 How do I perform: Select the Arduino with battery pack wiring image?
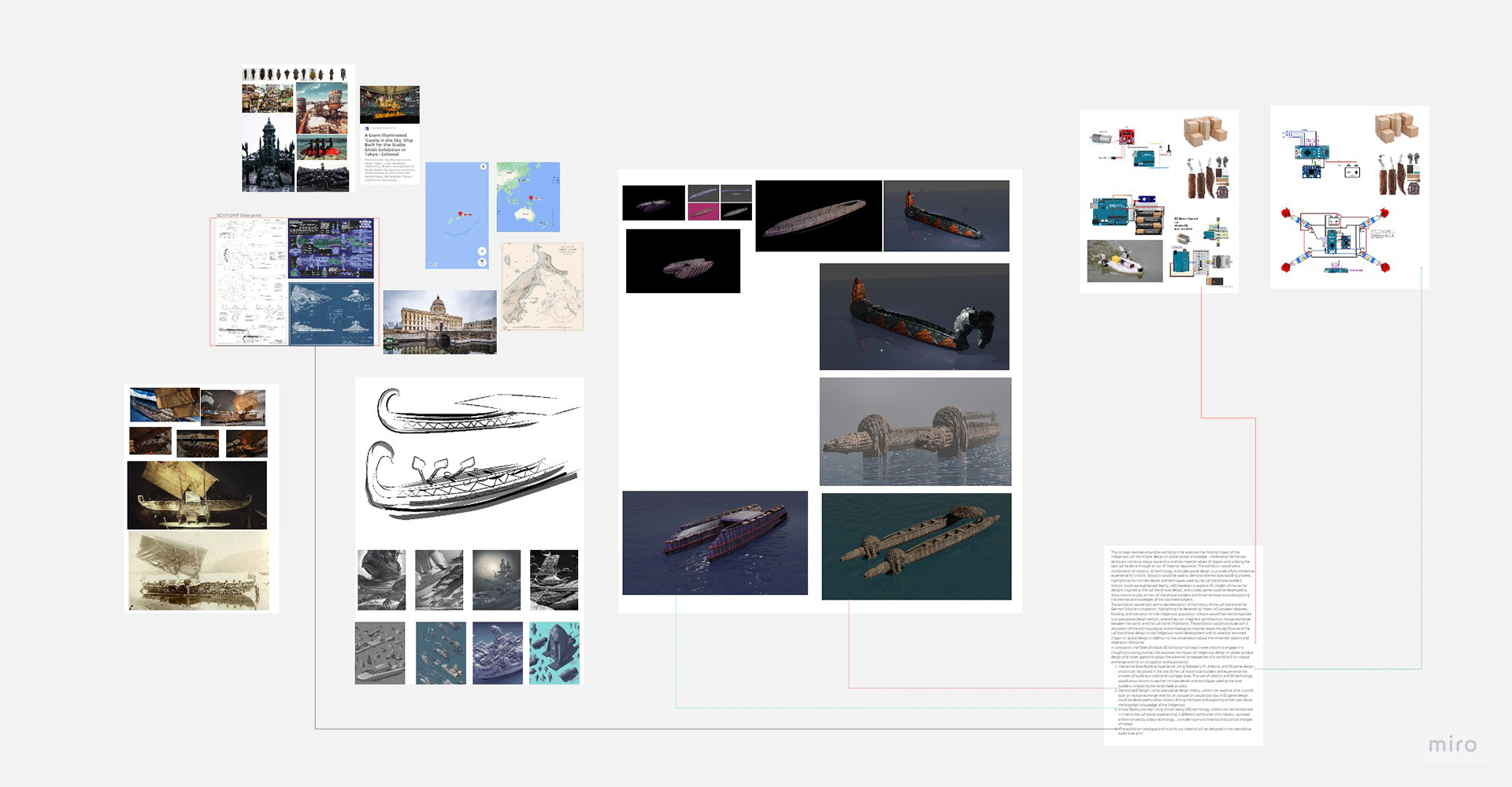coord(1127,216)
